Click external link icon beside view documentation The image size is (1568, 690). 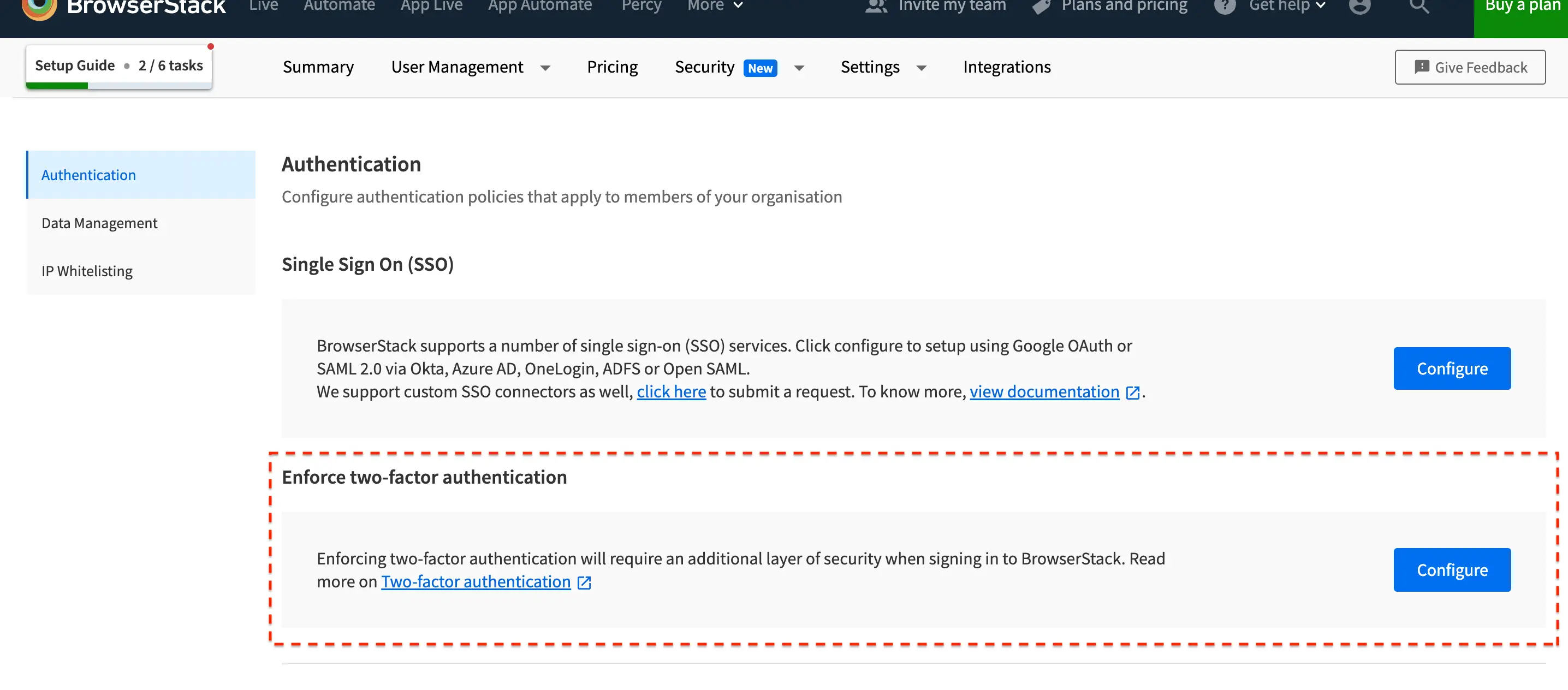[1132, 392]
